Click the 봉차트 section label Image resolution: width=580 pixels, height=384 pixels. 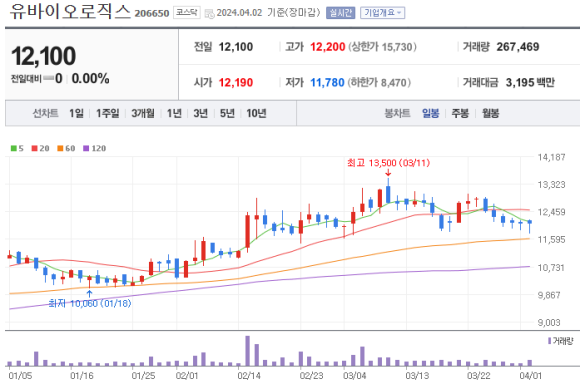point(397,113)
